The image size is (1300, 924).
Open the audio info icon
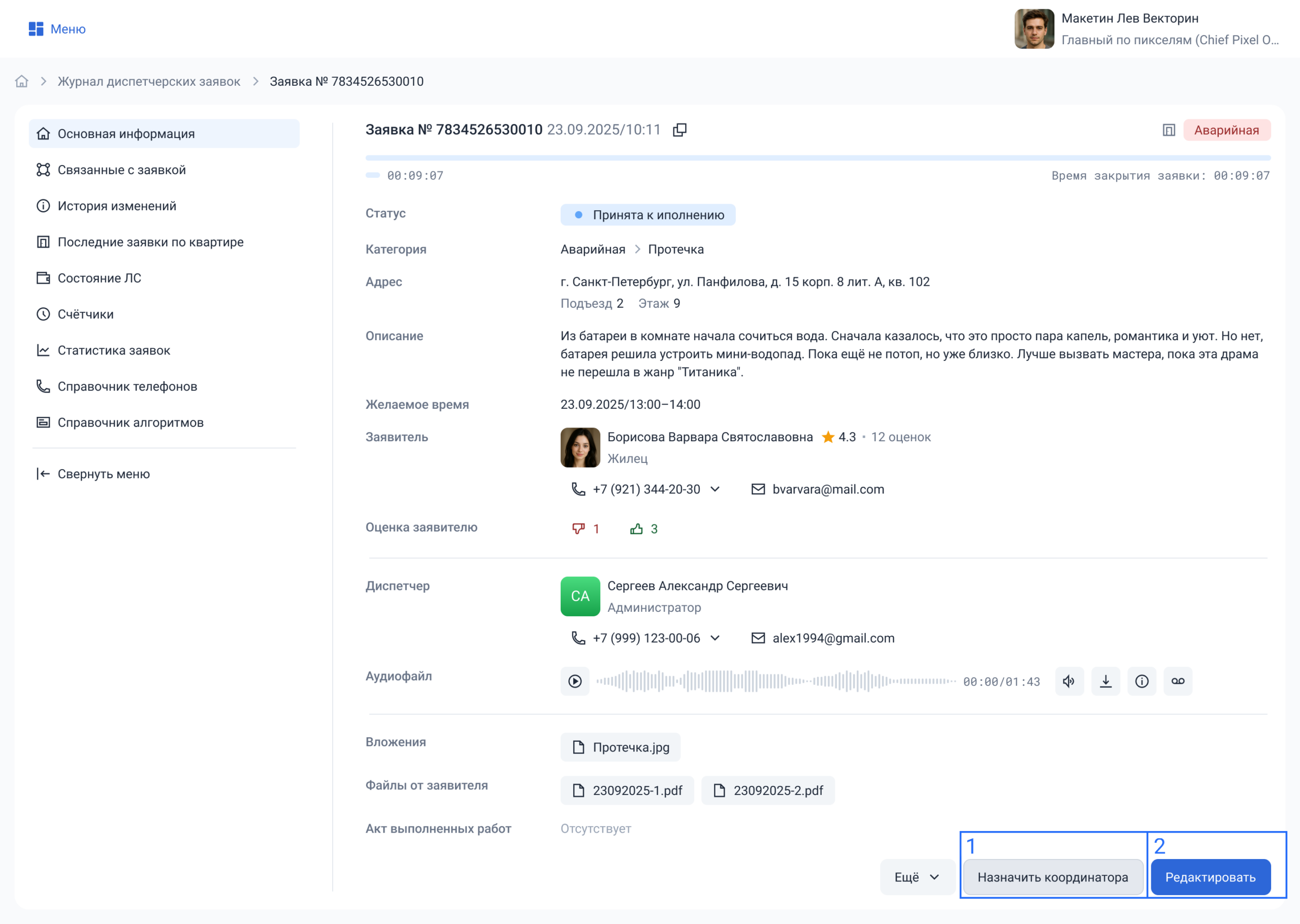[1141, 681]
